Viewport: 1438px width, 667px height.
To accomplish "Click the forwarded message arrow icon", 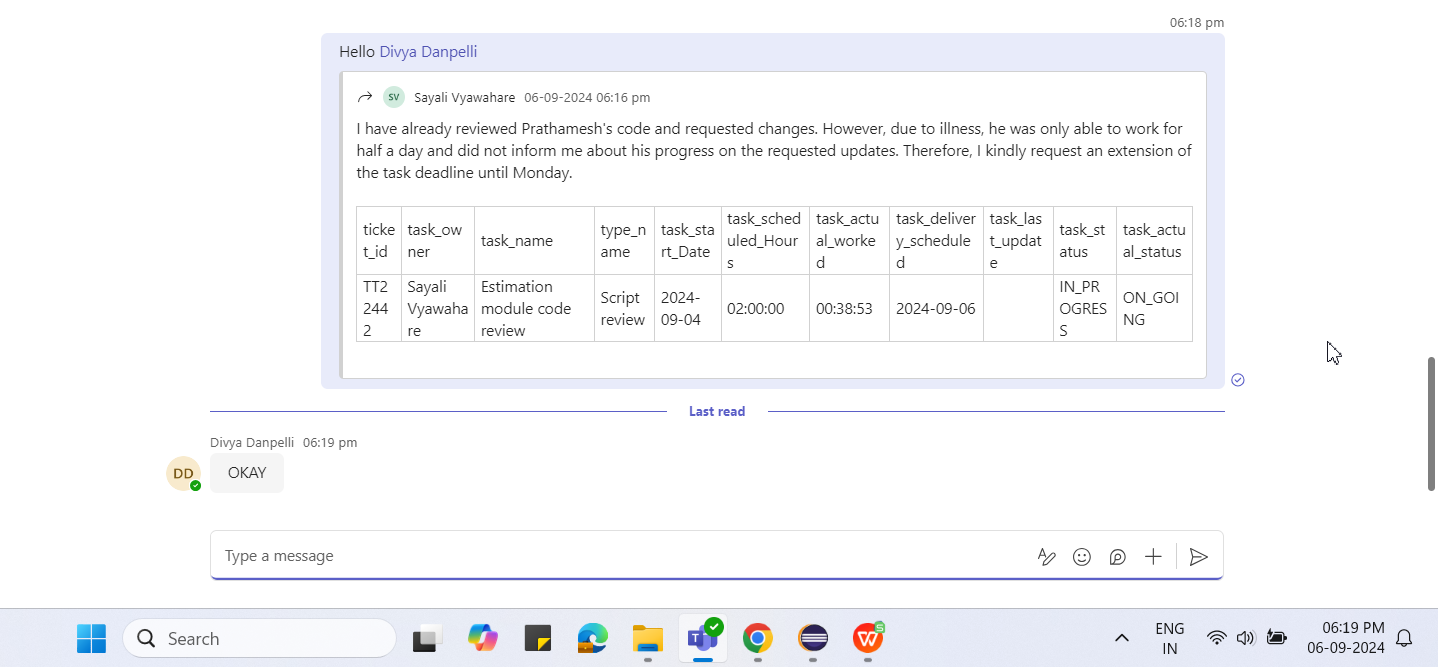I will pos(365,97).
